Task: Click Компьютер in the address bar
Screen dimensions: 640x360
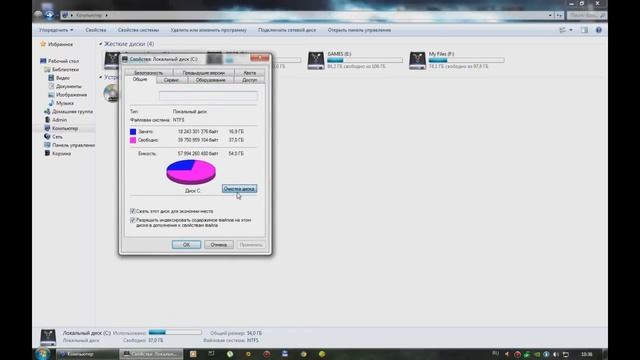Action: pos(89,15)
